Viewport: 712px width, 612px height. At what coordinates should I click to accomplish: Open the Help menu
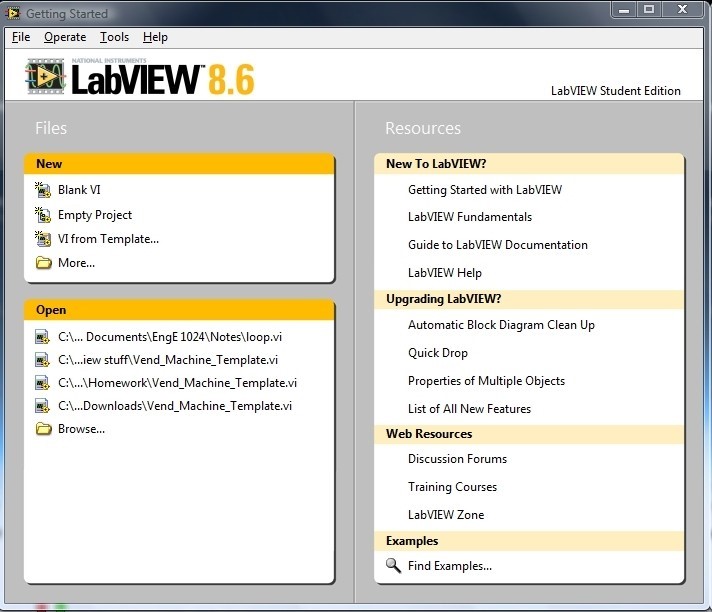pyautogui.click(x=155, y=37)
